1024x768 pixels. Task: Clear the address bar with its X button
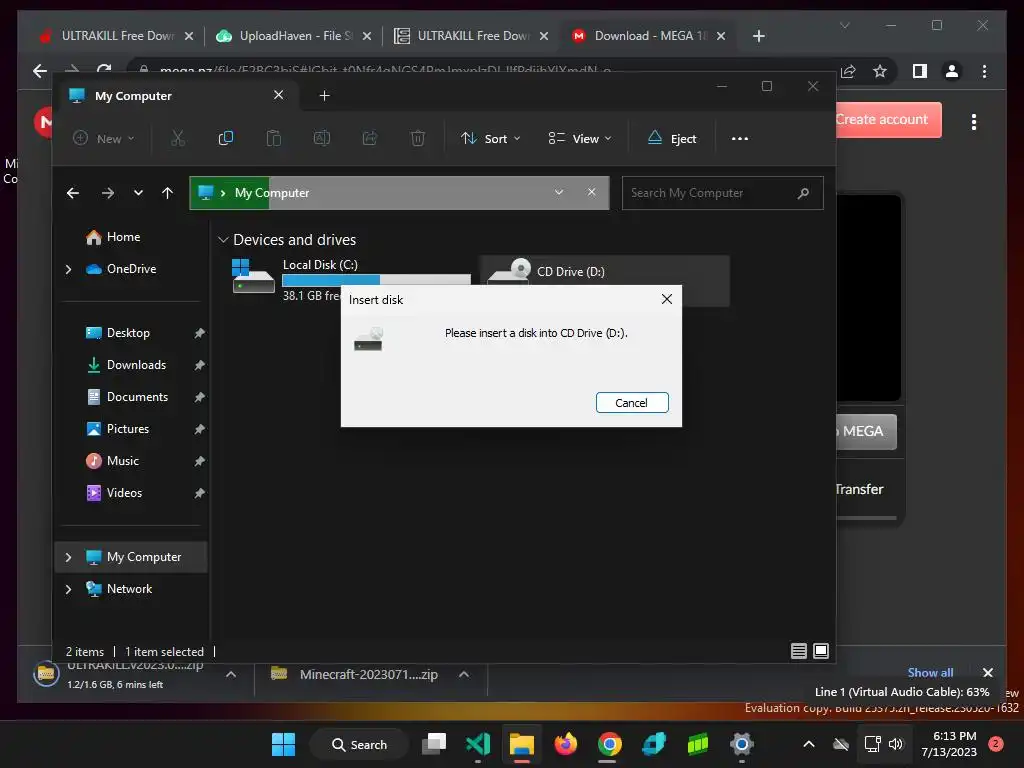[592, 193]
